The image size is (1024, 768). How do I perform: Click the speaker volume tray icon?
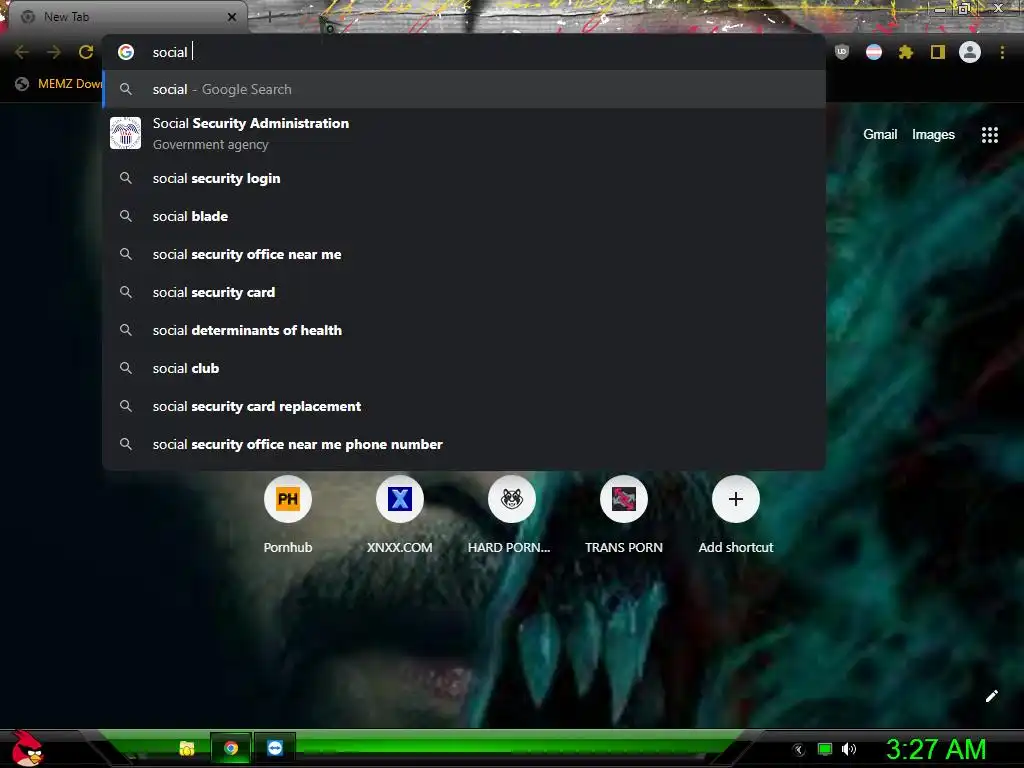[848, 749]
